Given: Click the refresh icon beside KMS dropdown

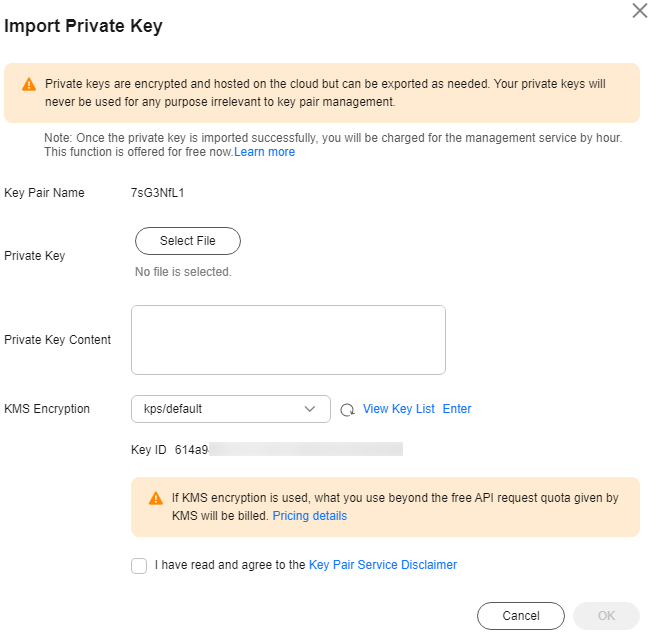Looking at the screenshot, I should [347, 409].
